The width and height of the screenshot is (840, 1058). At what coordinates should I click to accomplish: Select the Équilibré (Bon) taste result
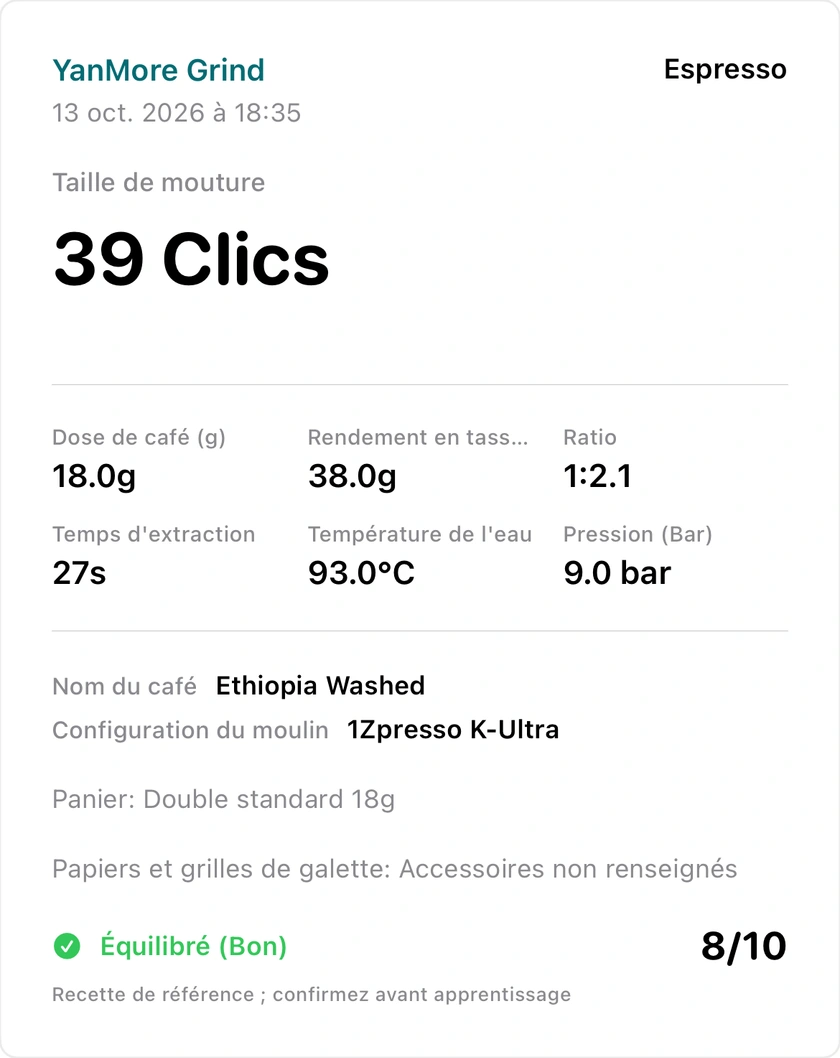(x=194, y=946)
